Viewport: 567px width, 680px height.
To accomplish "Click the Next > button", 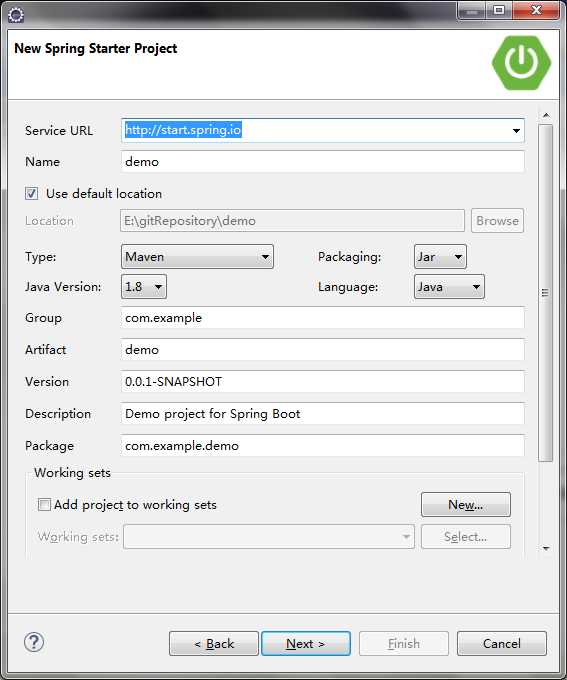I will [x=306, y=644].
